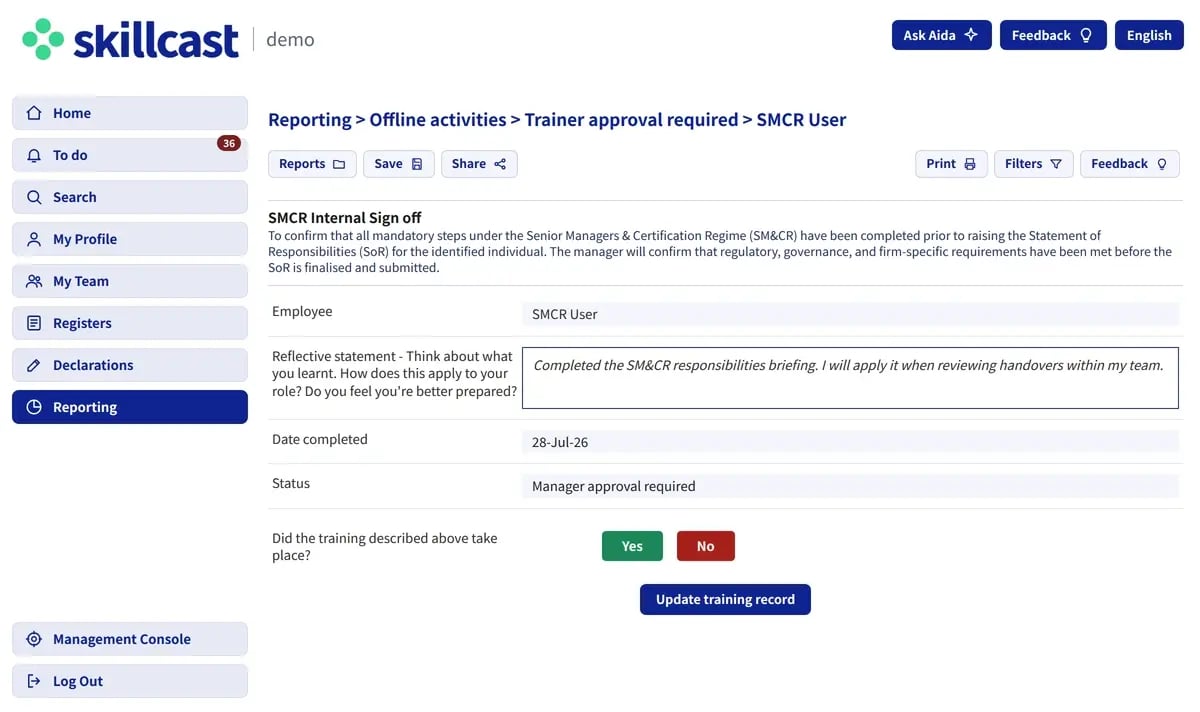Screen dimensions: 1200x712
Task: Click the Employee field showing SMCR User
Action: click(x=851, y=314)
